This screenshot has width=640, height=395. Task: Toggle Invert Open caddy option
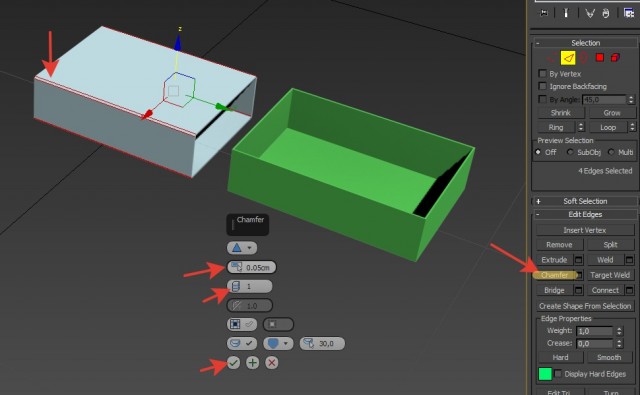(278, 324)
